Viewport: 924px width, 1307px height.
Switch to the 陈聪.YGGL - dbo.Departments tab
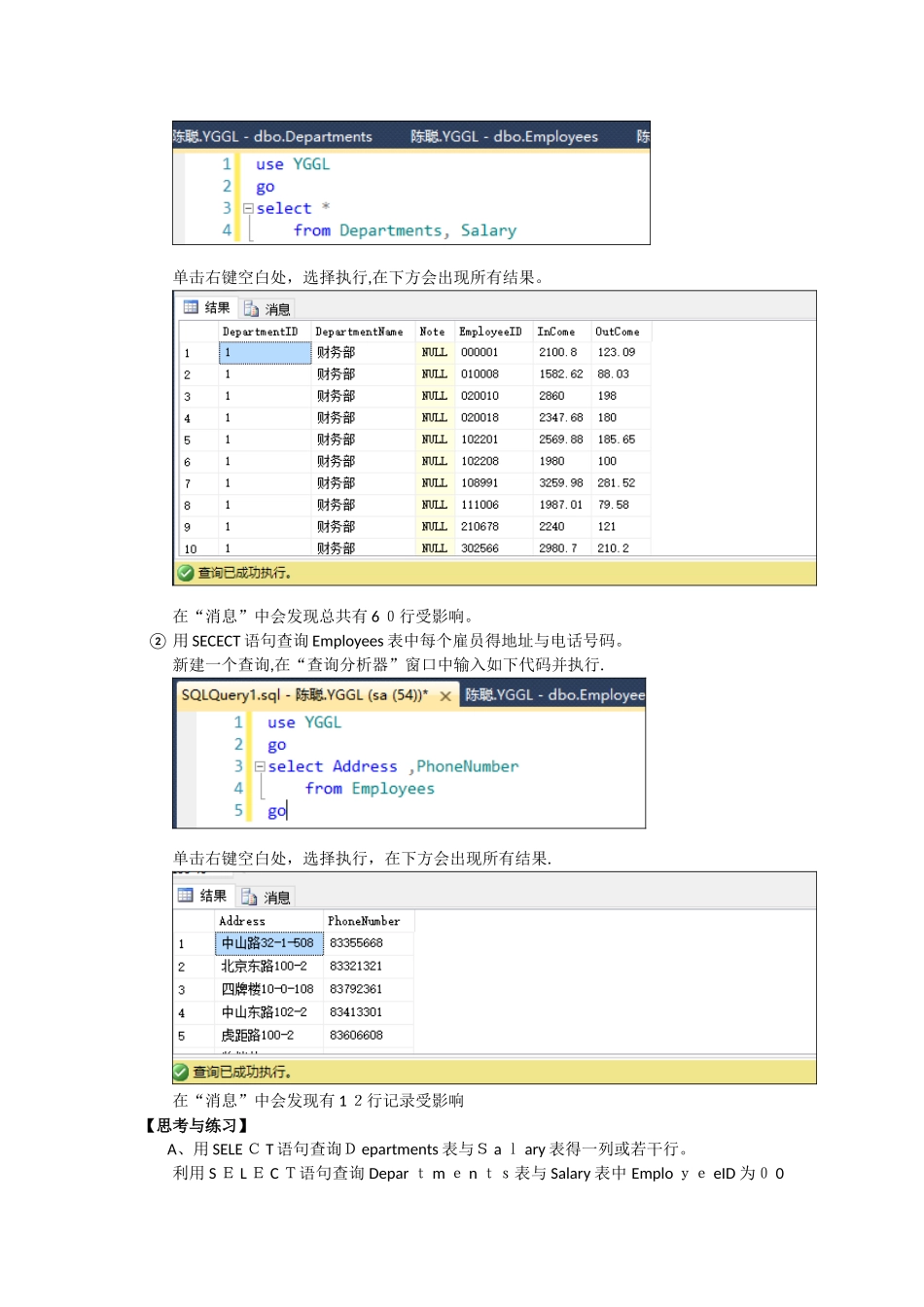(x=273, y=137)
